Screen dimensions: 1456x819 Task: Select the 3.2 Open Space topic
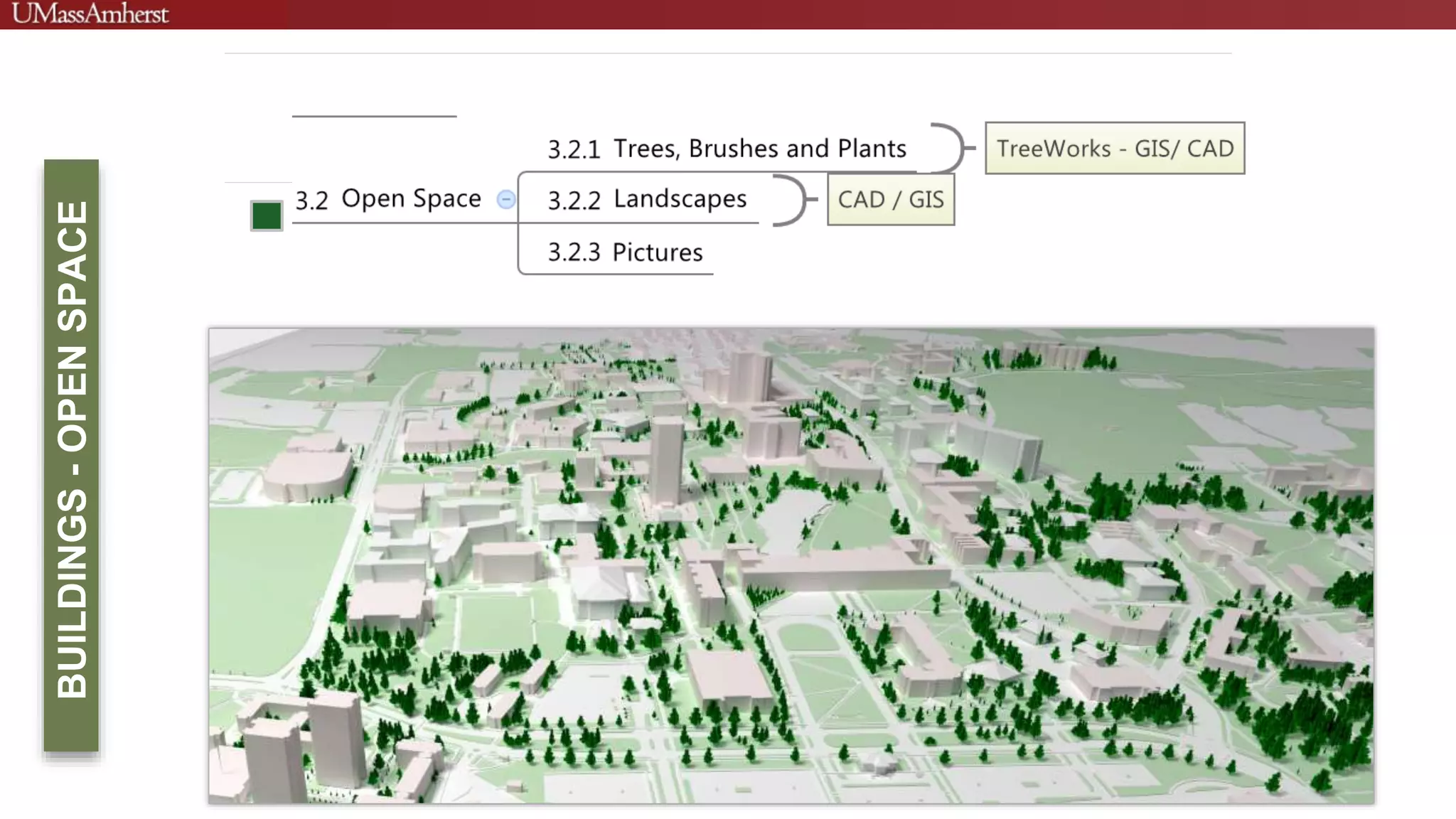(x=388, y=199)
